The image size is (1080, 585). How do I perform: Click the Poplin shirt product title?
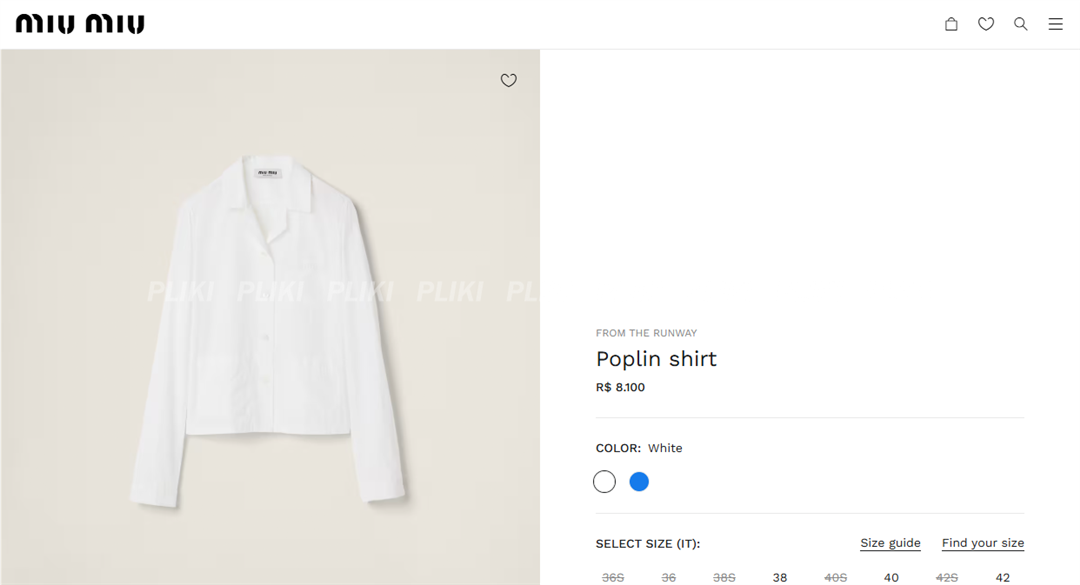[656, 358]
